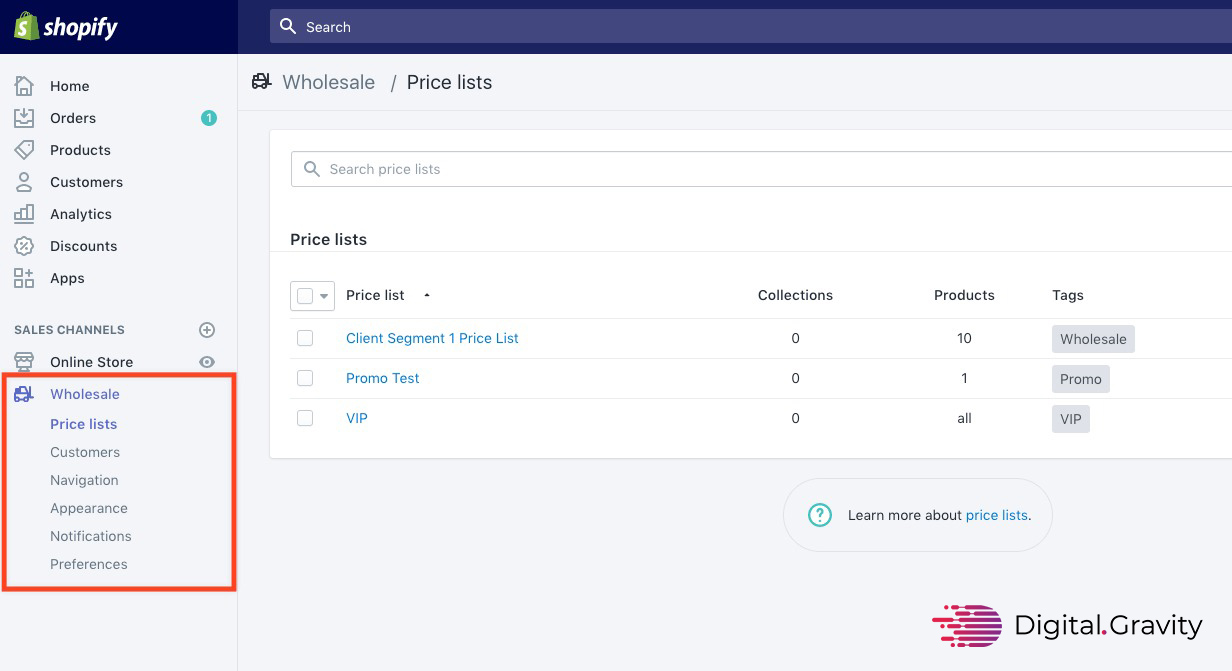Image resolution: width=1232 pixels, height=671 pixels.
Task: View online store via eye icon
Action: click(x=207, y=362)
